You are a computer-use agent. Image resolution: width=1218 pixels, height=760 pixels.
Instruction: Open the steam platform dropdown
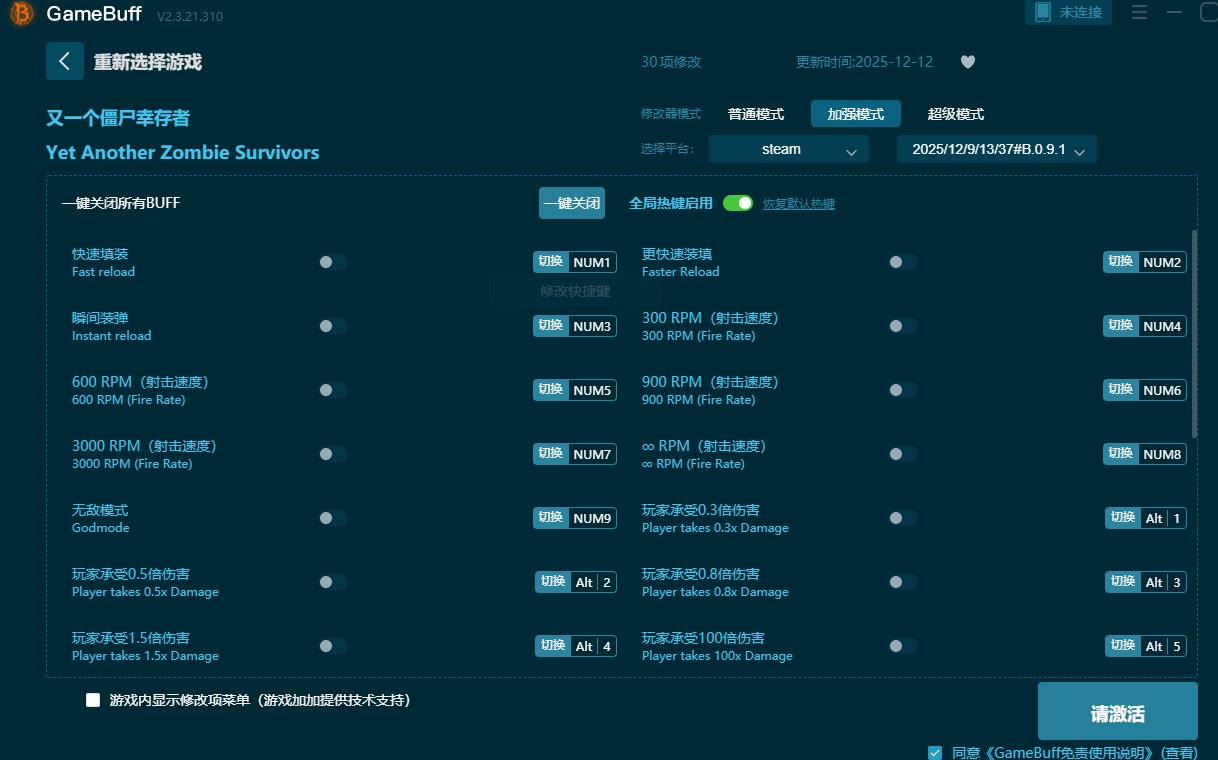click(x=789, y=149)
